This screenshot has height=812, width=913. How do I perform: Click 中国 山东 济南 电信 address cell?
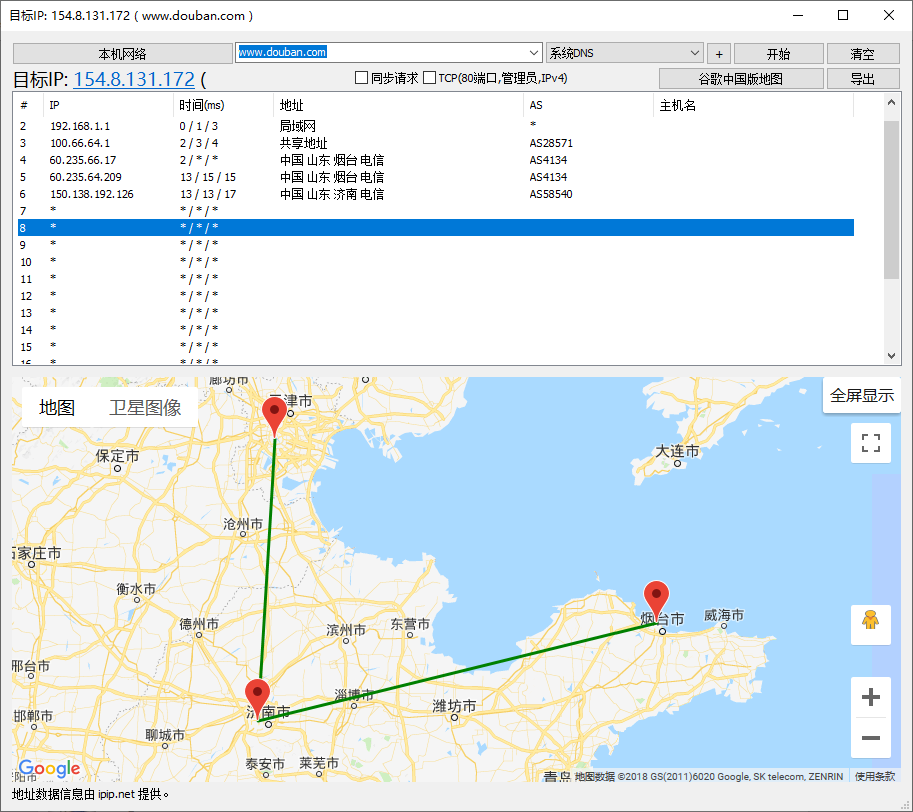[x=332, y=194]
